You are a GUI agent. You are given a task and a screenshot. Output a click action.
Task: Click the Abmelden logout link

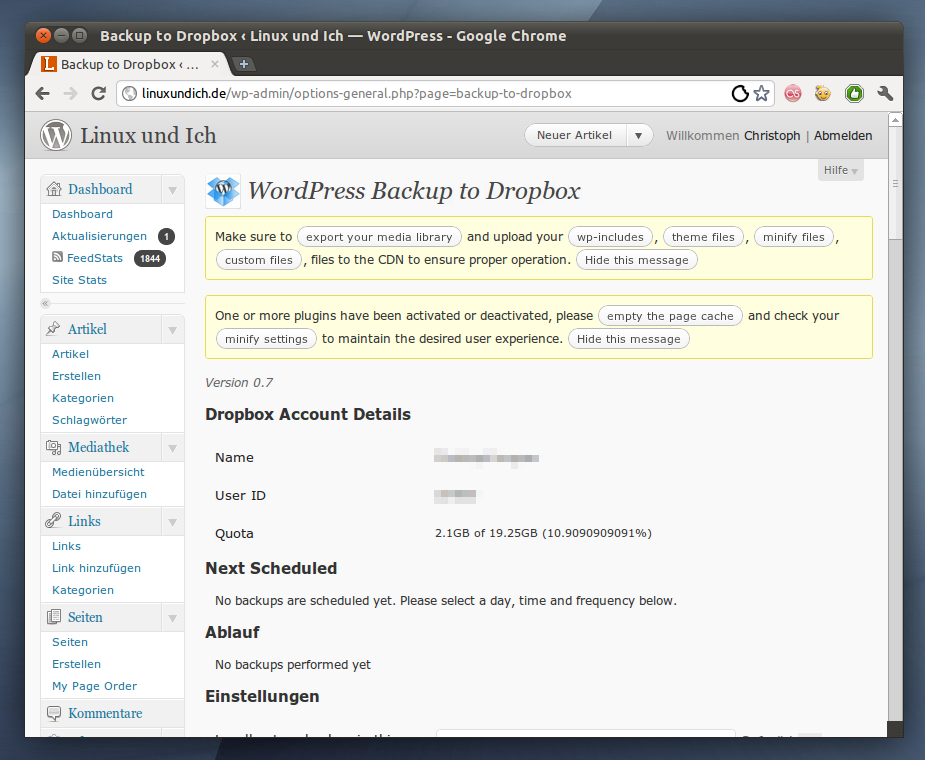pos(842,136)
